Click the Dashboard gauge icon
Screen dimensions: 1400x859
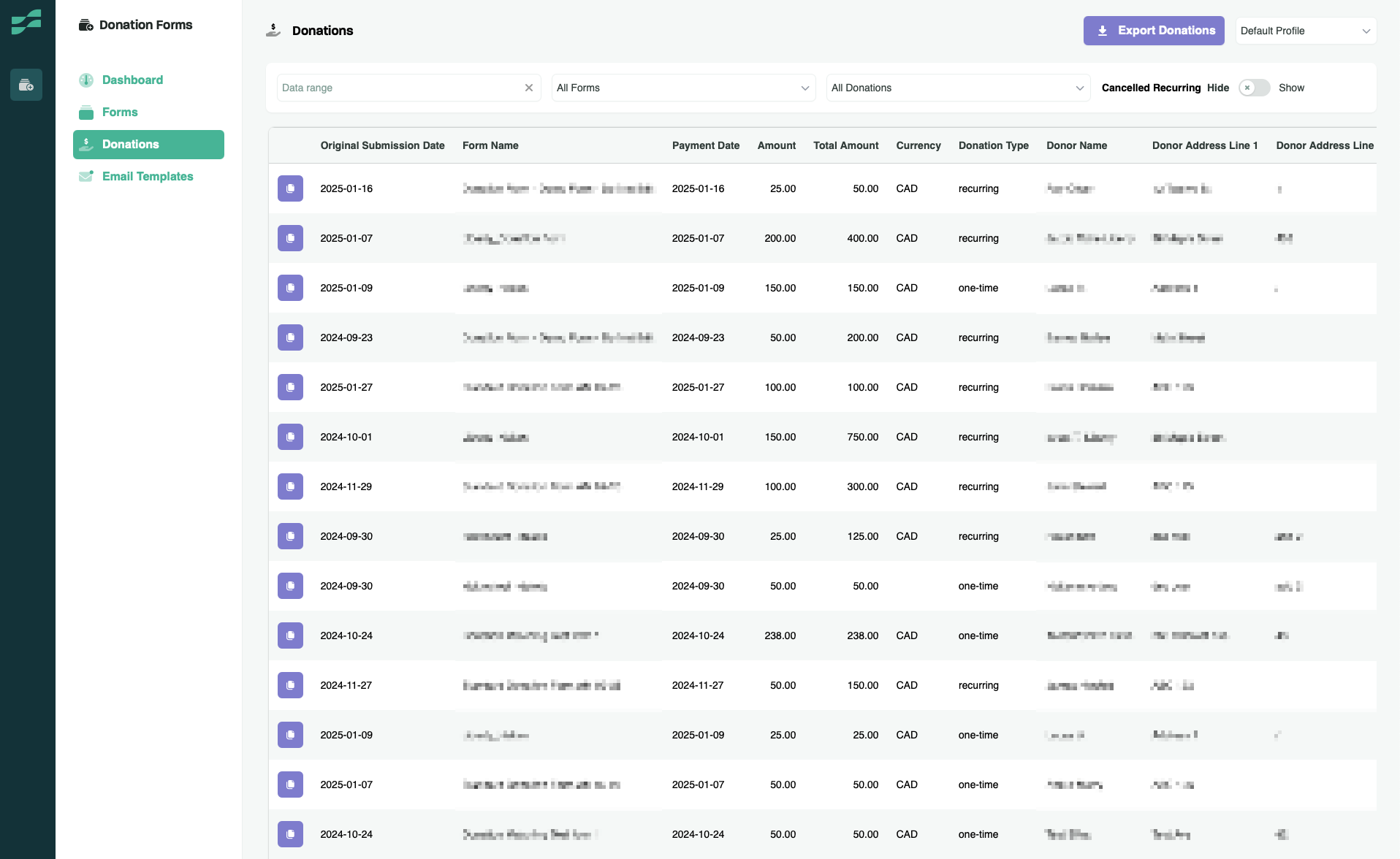click(86, 80)
